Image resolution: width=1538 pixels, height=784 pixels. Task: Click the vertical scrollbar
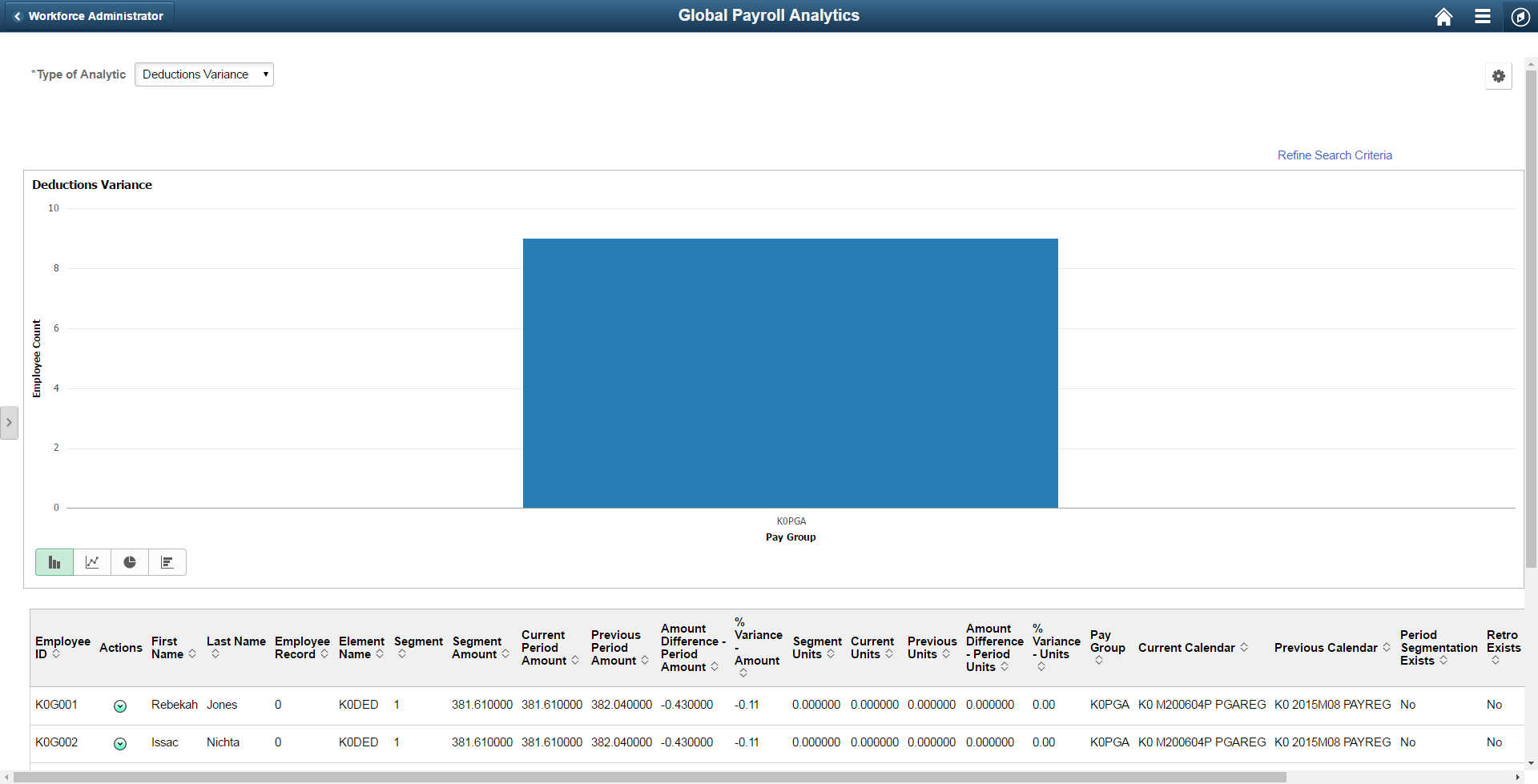click(1531, 318)
